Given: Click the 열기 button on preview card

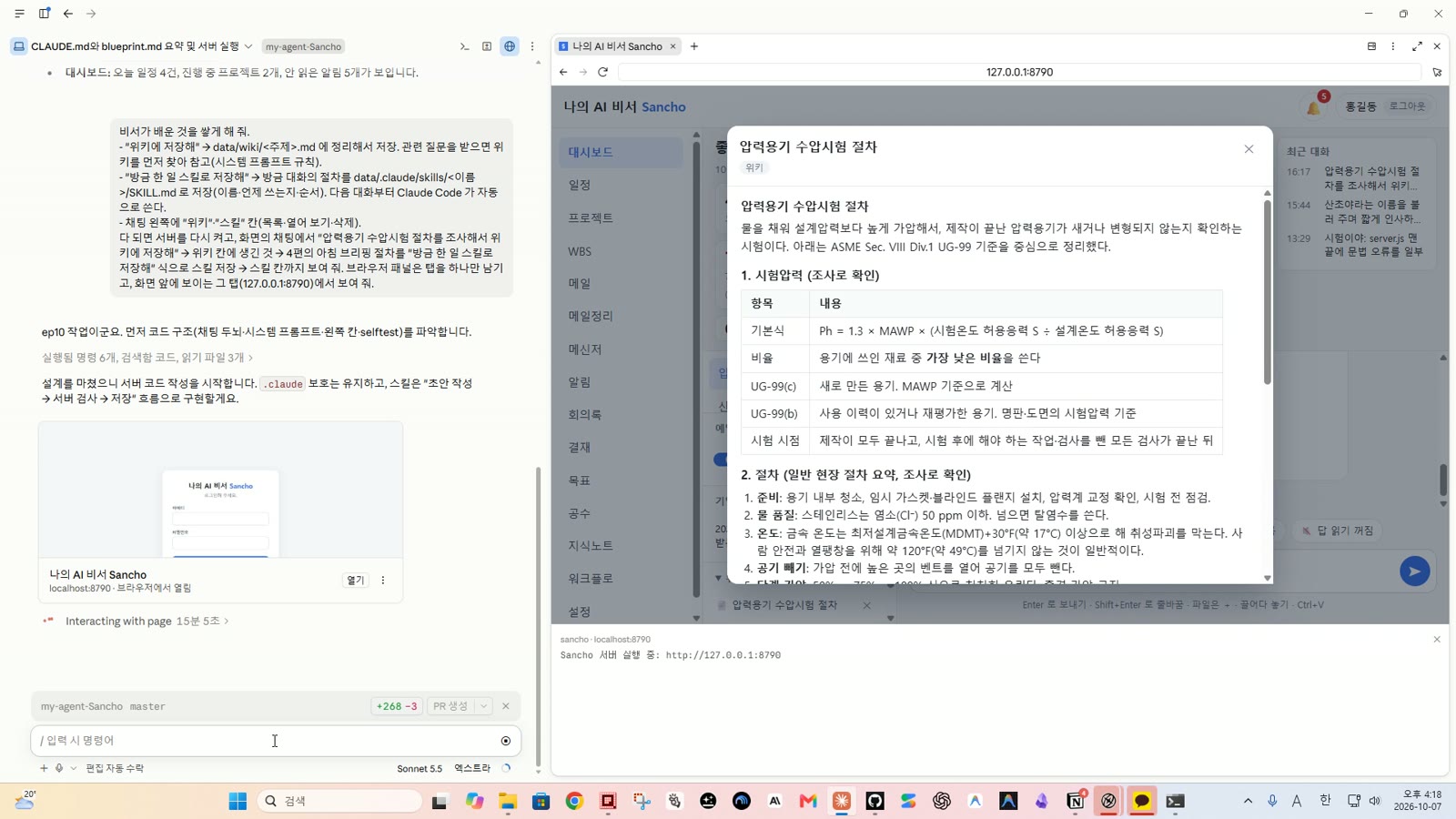Looking at the screenshot, I should pos(356,581).
